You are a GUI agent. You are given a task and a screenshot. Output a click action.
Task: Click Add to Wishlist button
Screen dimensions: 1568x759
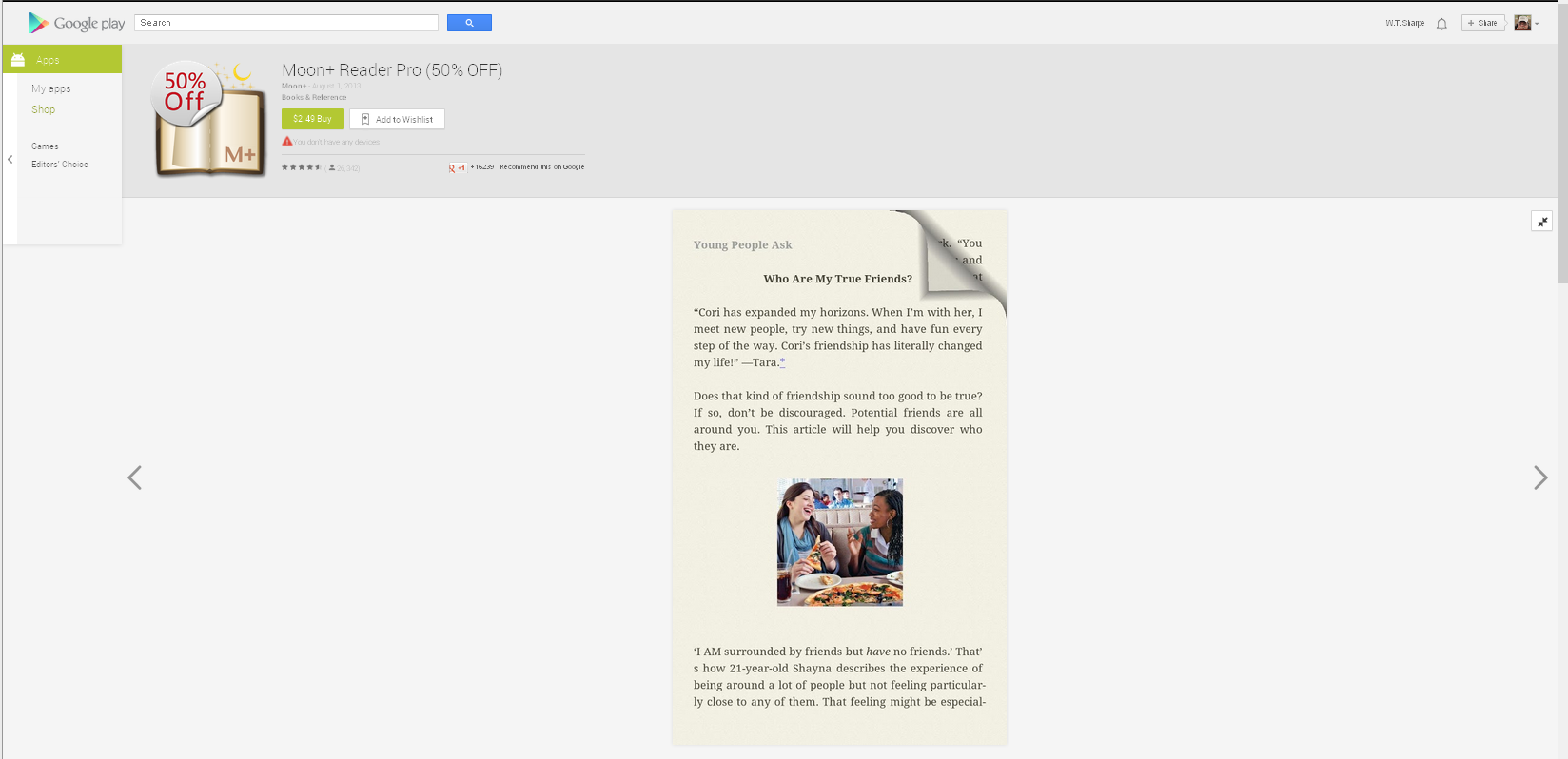(x=397, y=119)
